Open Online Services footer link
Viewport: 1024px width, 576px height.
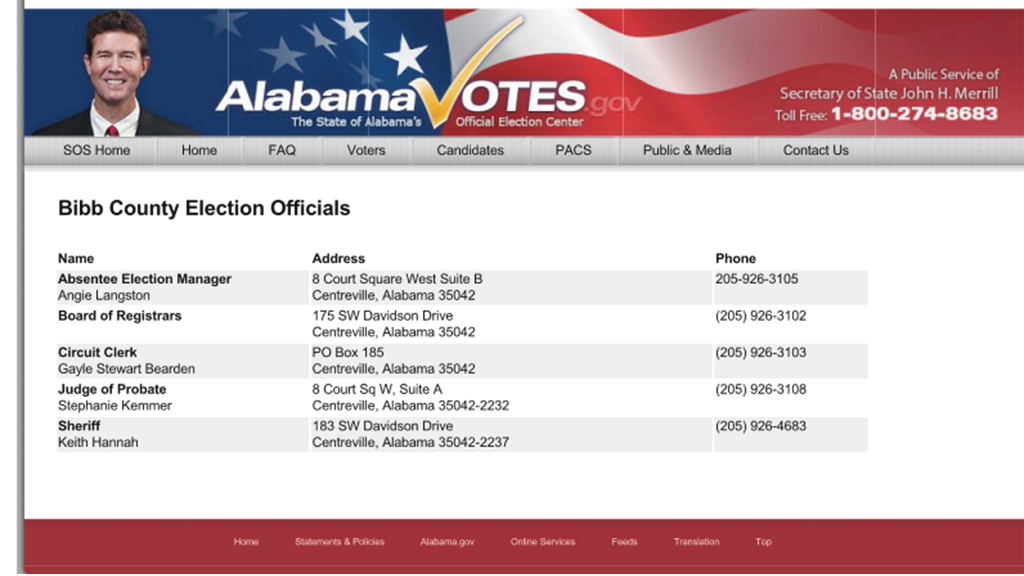[x=541, y=541]
